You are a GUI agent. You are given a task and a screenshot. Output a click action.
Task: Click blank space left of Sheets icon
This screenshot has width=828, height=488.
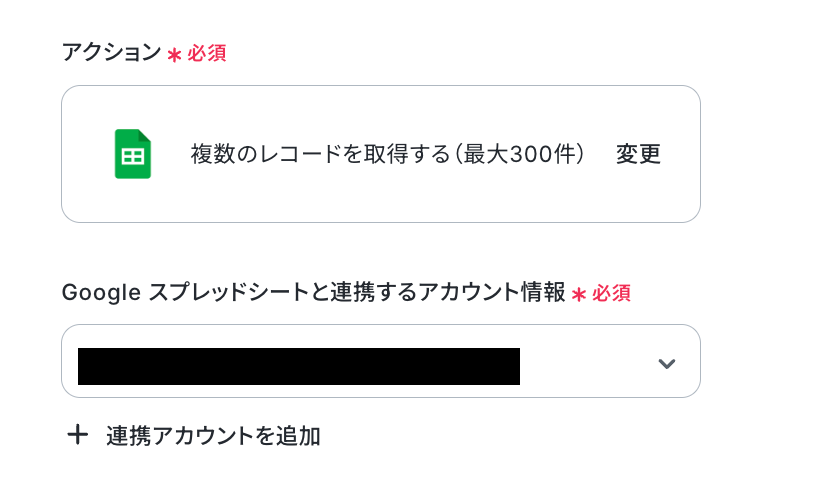click(x=87, y=154)
